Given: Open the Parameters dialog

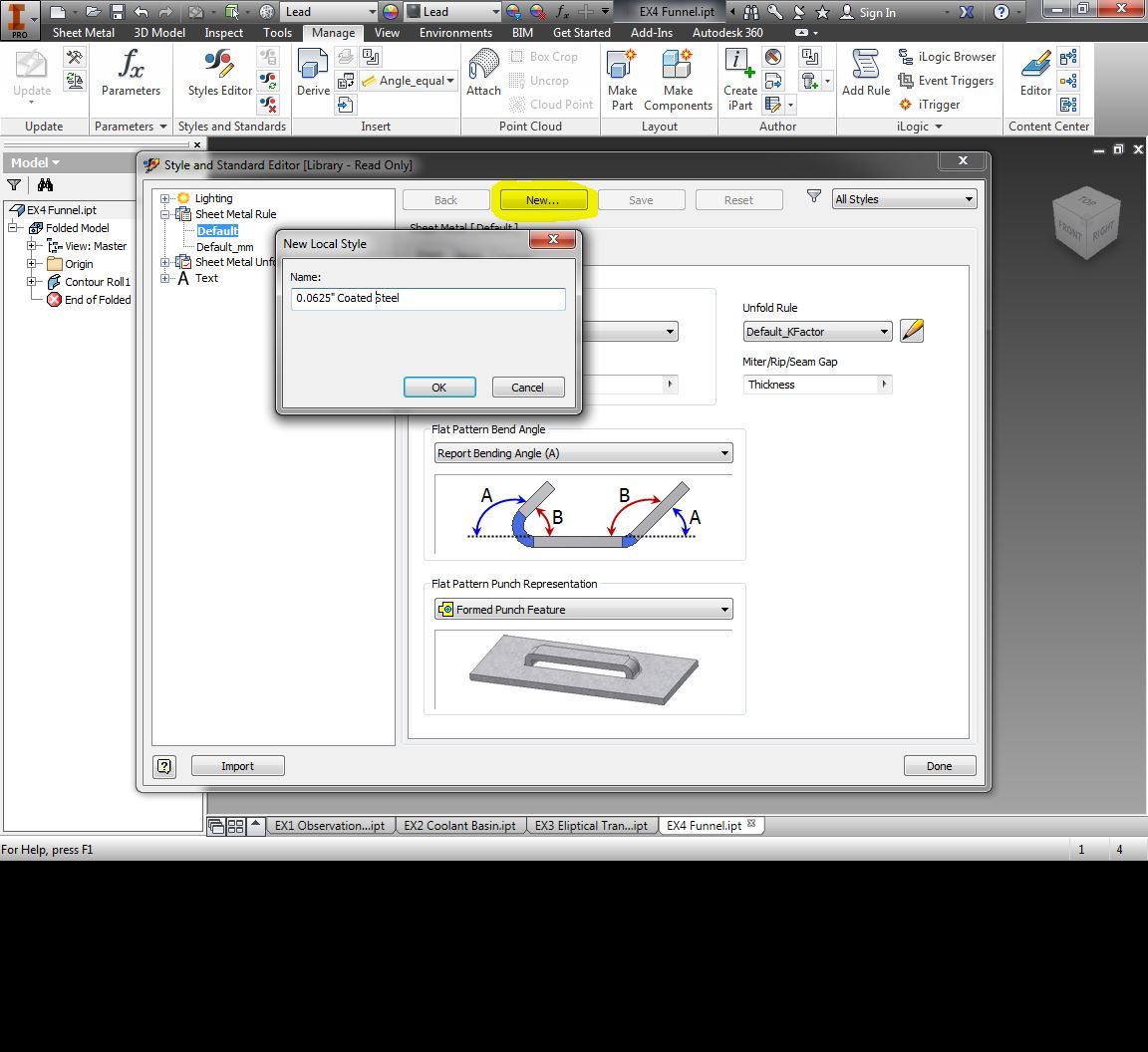Looking at the screenshot, I should coord(131,75).
